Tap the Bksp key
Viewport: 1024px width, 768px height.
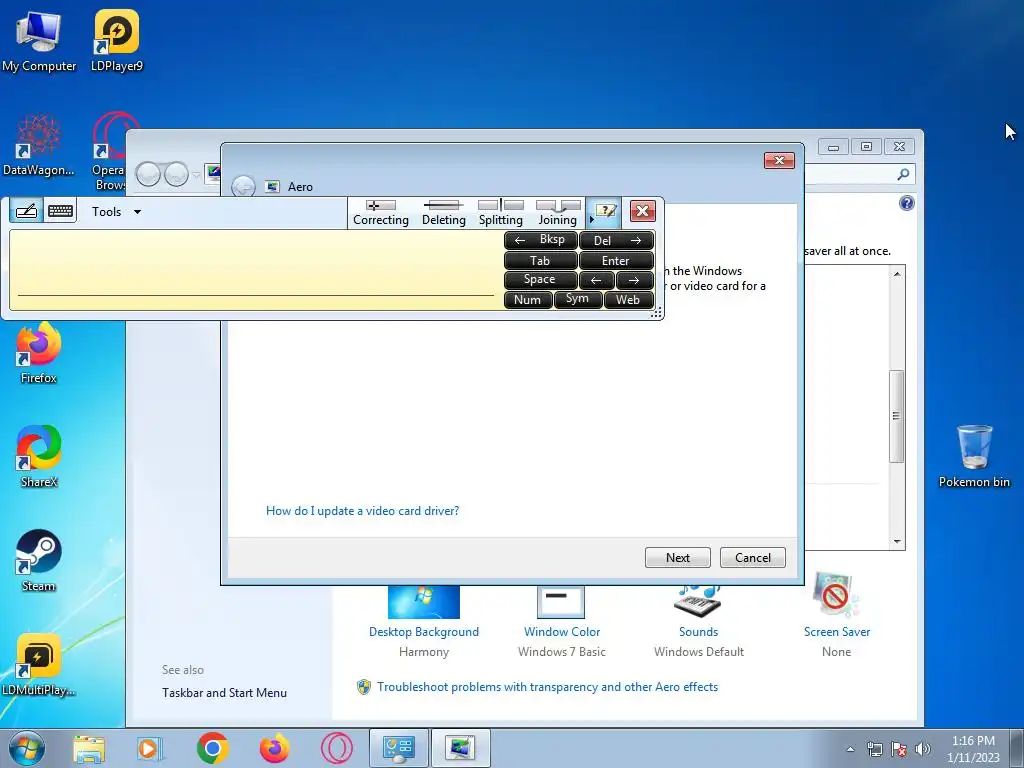541,240
